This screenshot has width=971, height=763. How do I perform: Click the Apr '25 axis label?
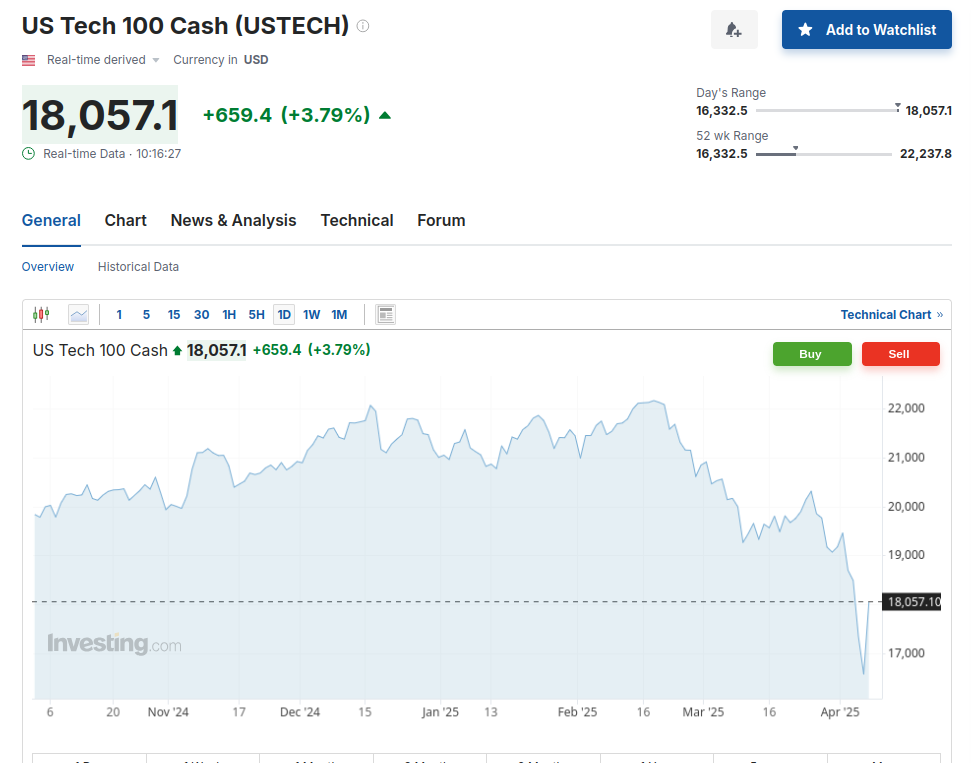[x=840, y=712]
